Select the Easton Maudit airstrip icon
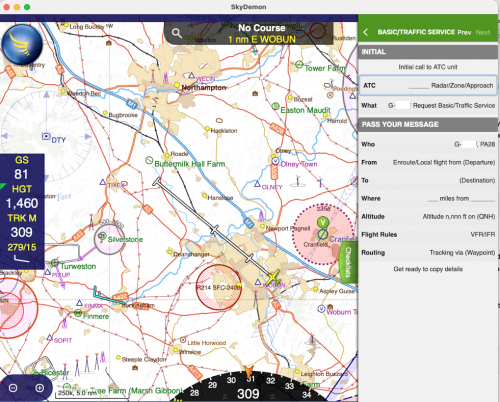Image resolution: width=500 pixels, height=402 pixels. (x=275, y=106)
